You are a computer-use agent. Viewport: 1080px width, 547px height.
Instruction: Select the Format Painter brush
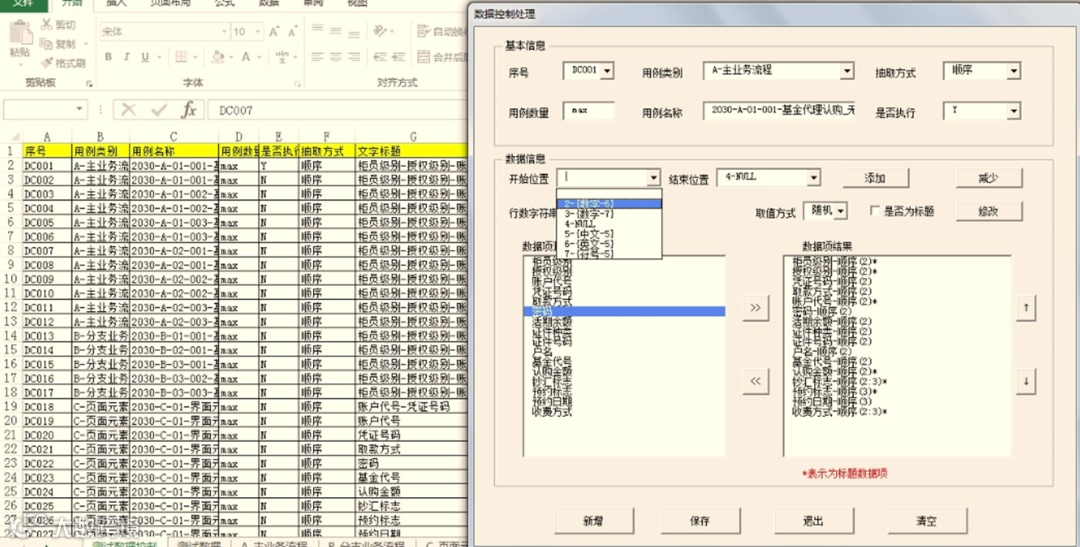coord(47,63)
